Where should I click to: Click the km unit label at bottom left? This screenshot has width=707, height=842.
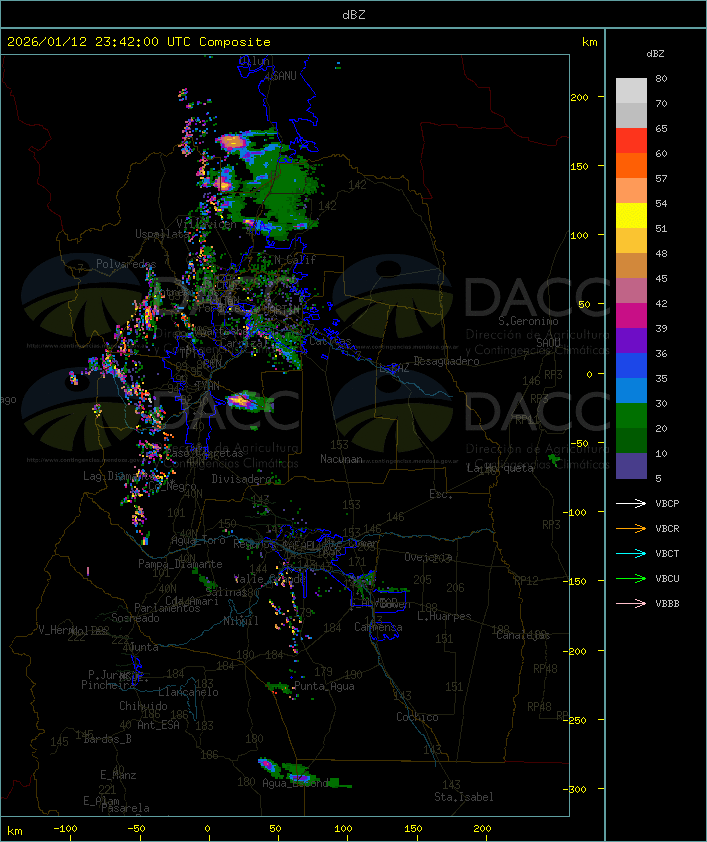click(14, 831)
